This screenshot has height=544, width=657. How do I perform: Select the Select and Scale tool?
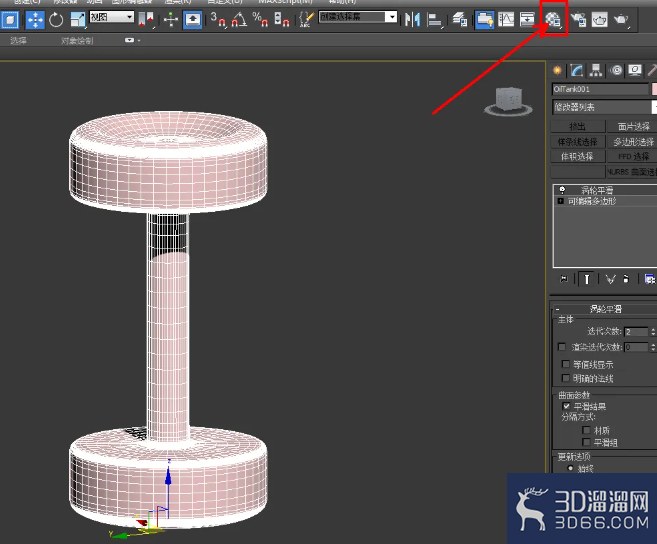(78, 20)
